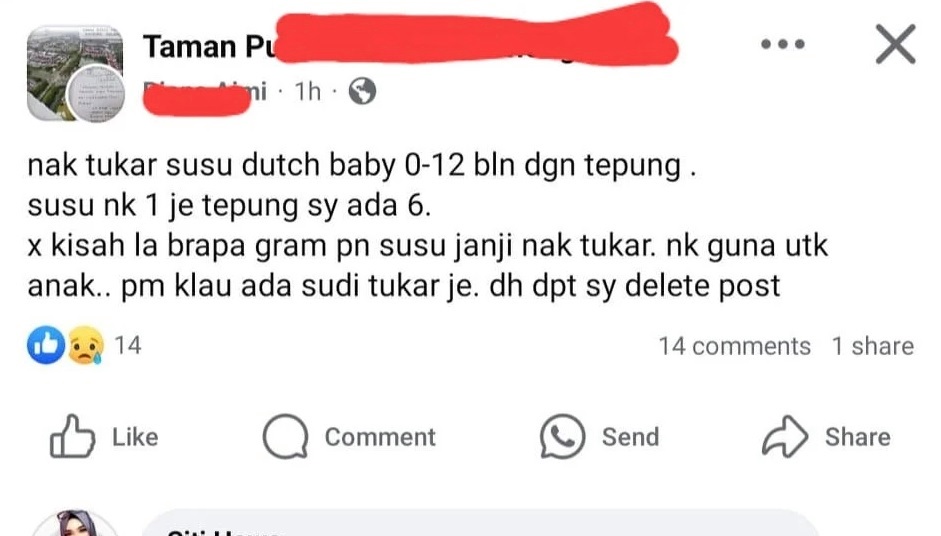Show who reacted via the 14 count
This screenshot has width=941, height=536.
(128, 345)
